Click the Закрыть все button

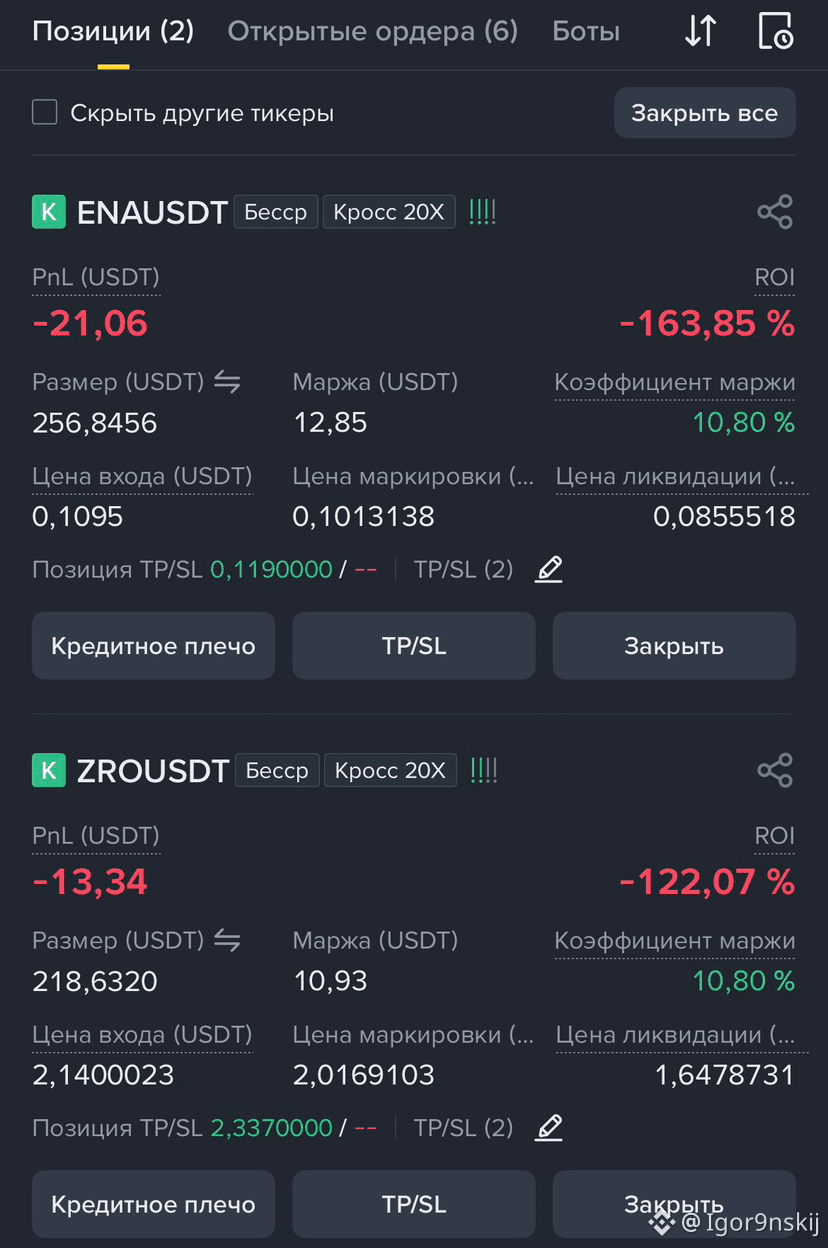pyautogui.click(x=705, y=113)
